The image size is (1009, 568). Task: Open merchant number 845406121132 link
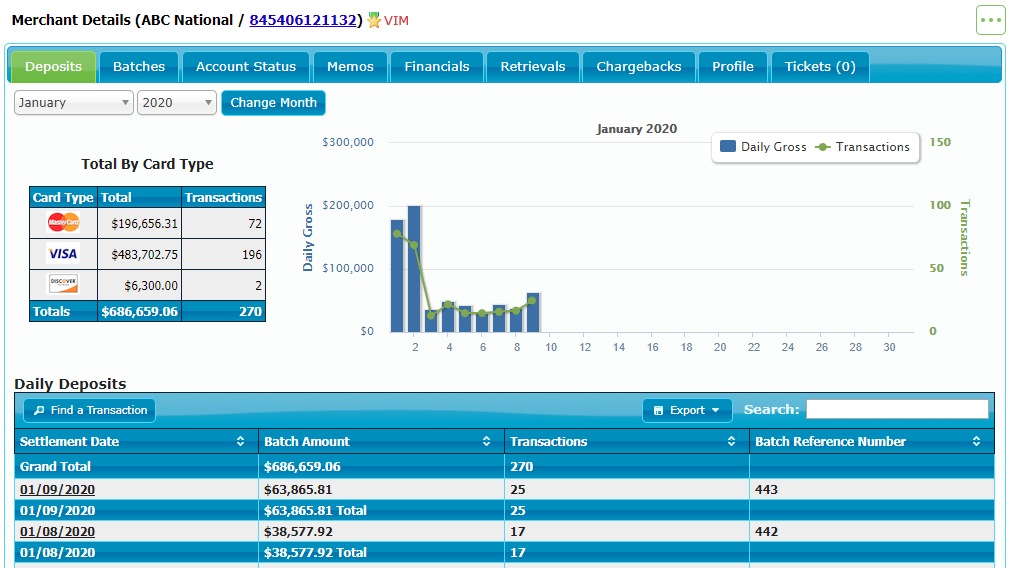click(x=303, y=20)
